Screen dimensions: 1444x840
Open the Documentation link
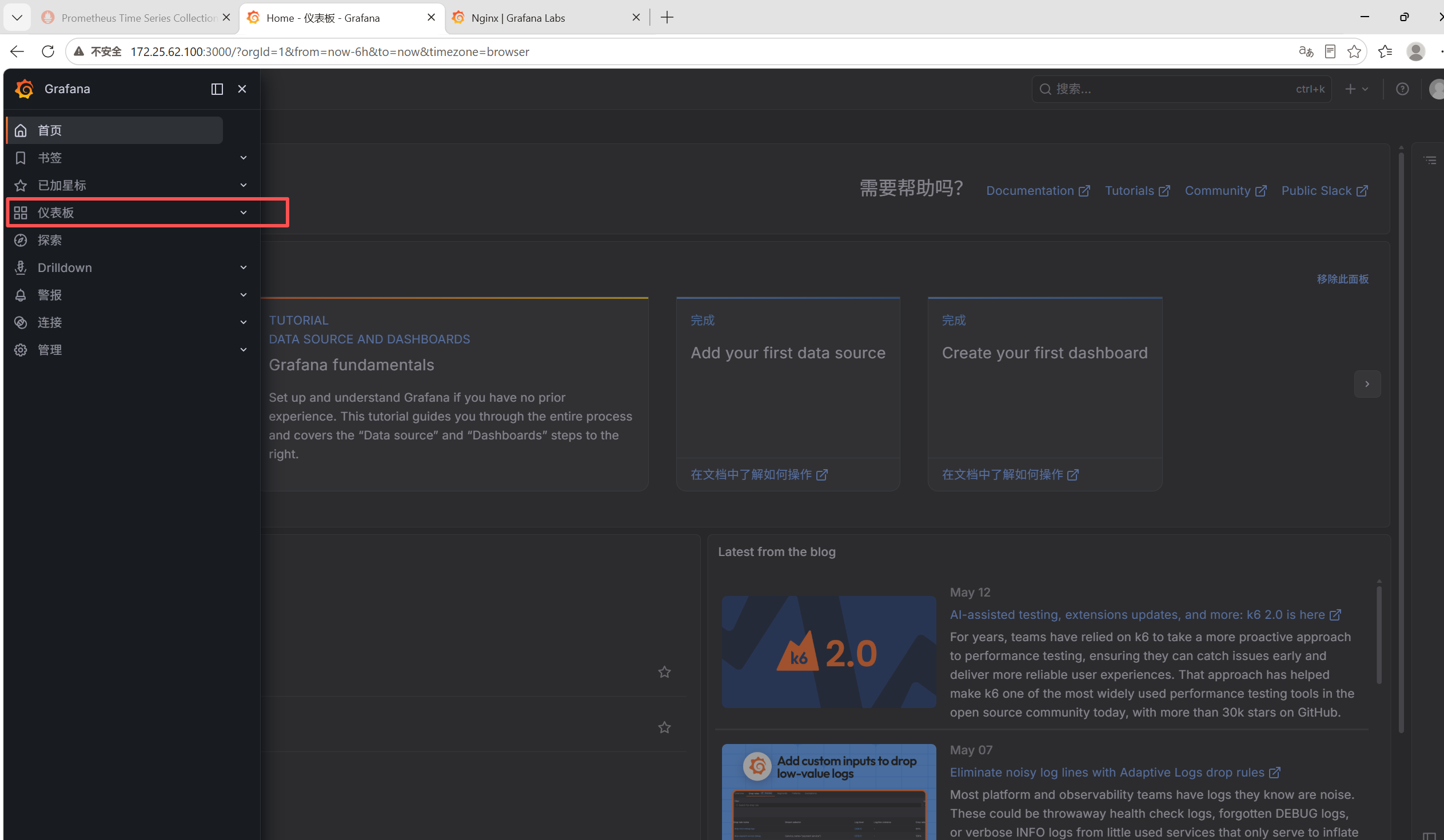coord(1038,191)
